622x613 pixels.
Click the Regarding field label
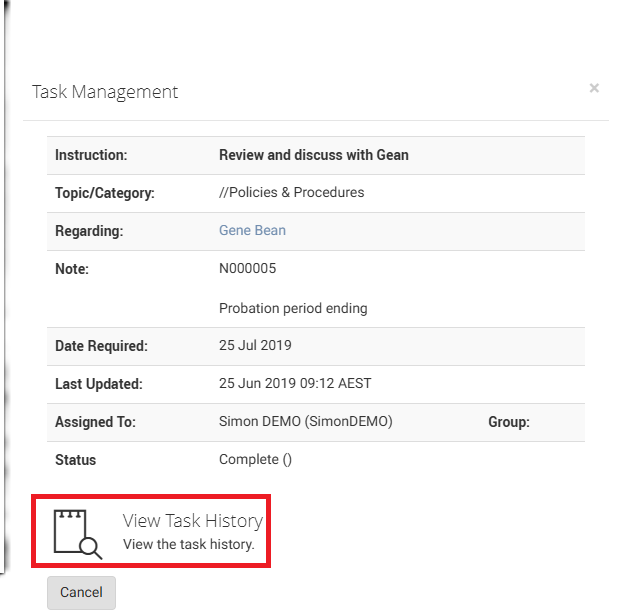pyautogui.click(x=89, y=231)
